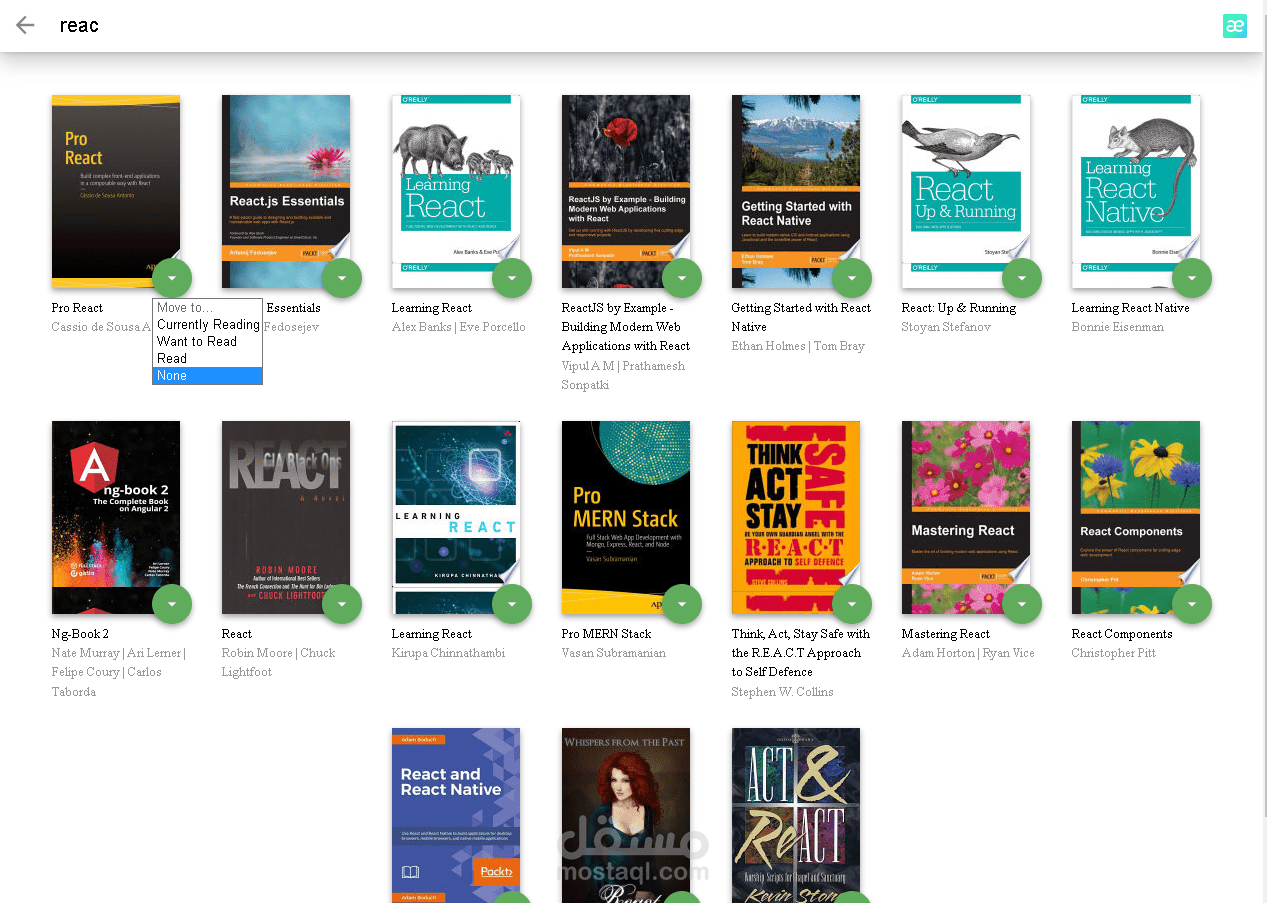Click the "Pro MERN Stack" title text
Viewport: 1267px width, 903px height.
[607, 634]
